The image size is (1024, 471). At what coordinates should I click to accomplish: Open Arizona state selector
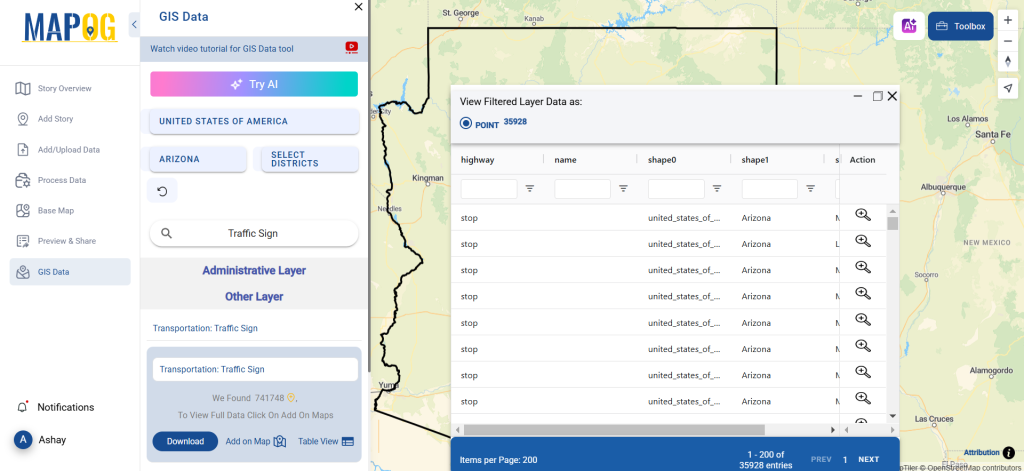(x=198, y=159)
